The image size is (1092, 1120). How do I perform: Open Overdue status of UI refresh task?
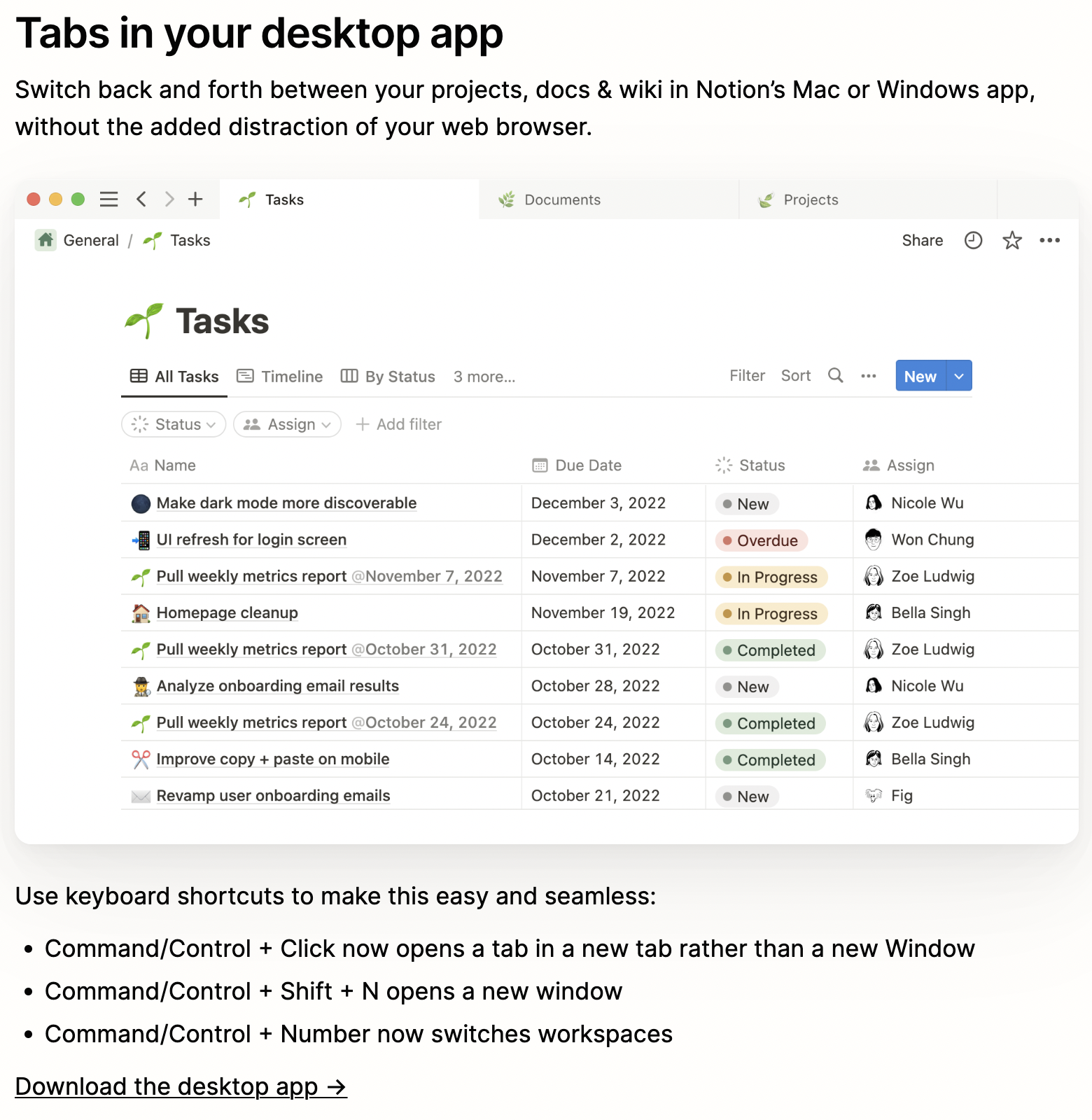761,540
